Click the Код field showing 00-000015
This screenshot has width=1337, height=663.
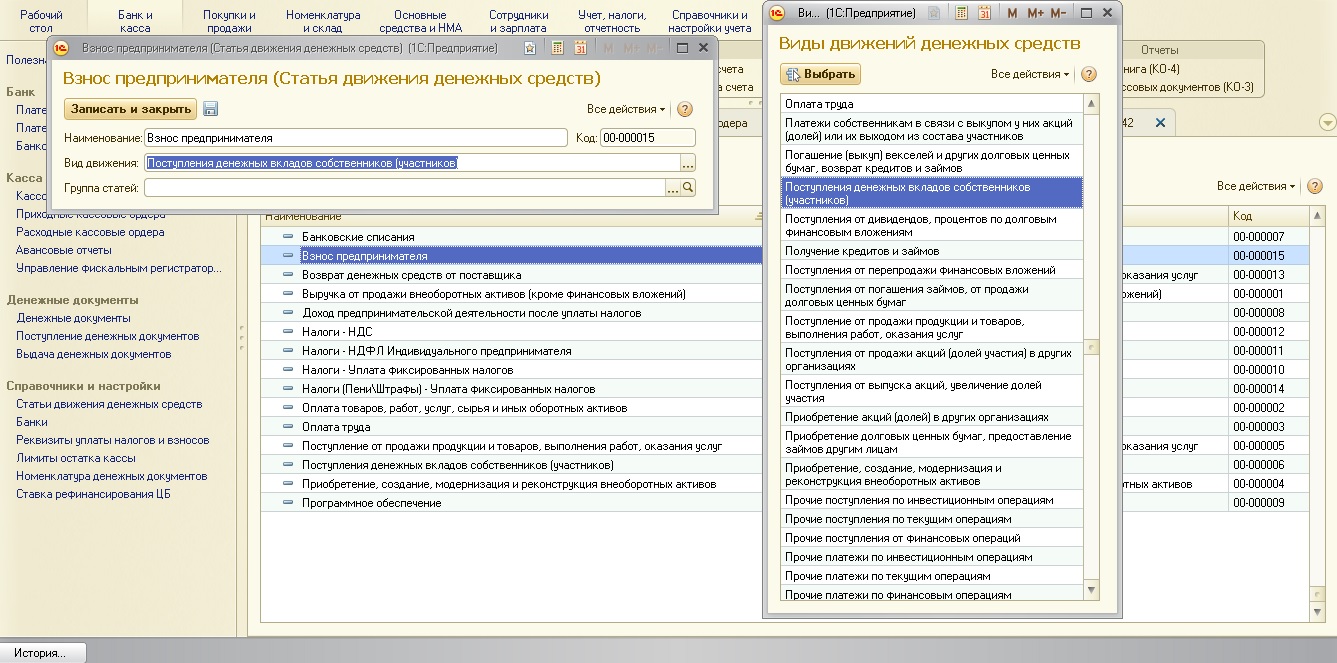648,138
